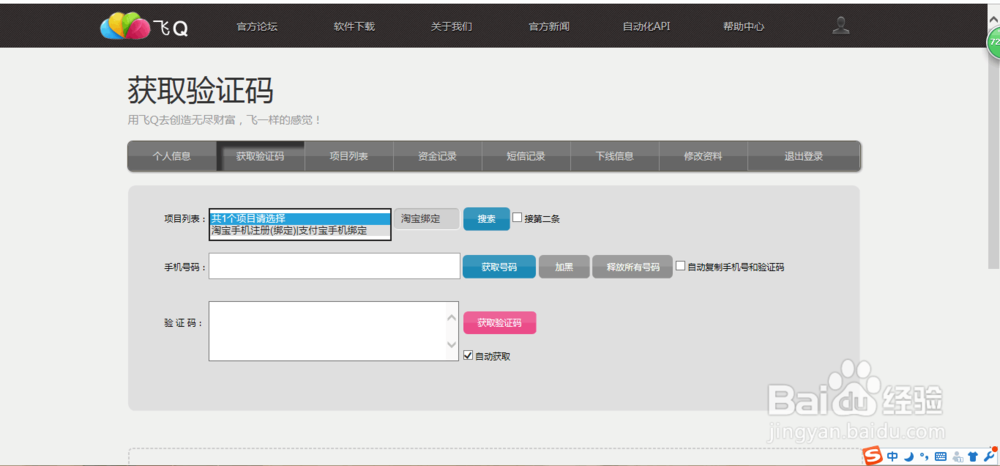Open 帮助中心 in top navigation

coord(744,27)
